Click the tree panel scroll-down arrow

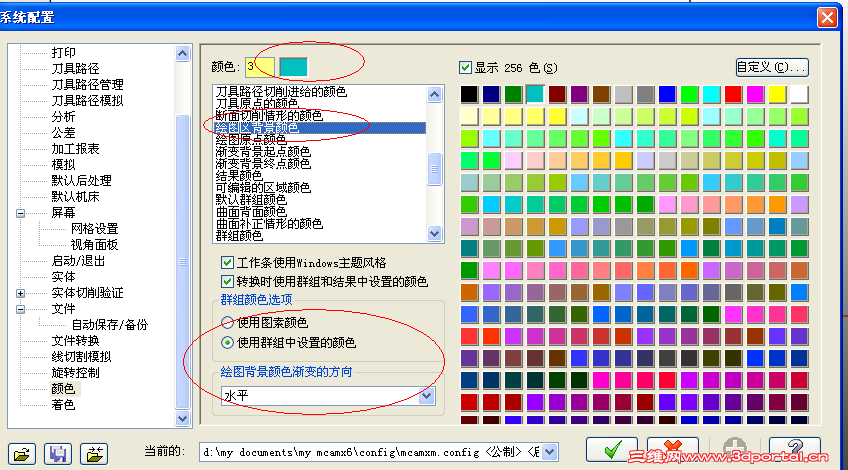click(x=182, y=418)
